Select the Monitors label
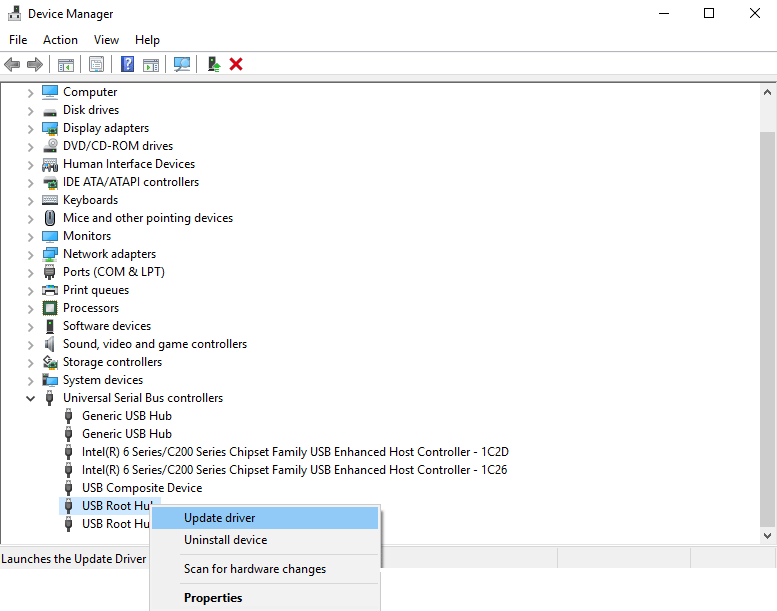This screenshot has height=611, width=777. click(x=87, y=236)
